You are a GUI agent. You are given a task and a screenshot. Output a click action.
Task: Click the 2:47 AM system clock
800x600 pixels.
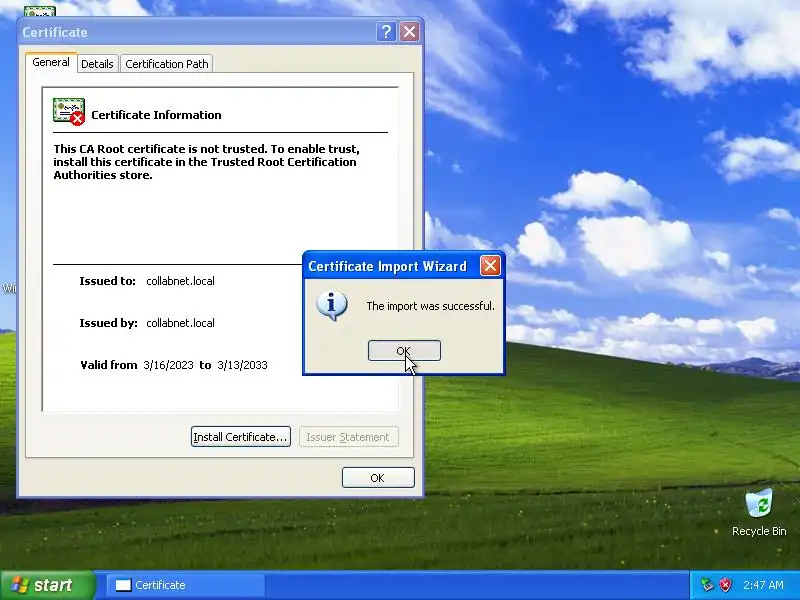(763, 585)
